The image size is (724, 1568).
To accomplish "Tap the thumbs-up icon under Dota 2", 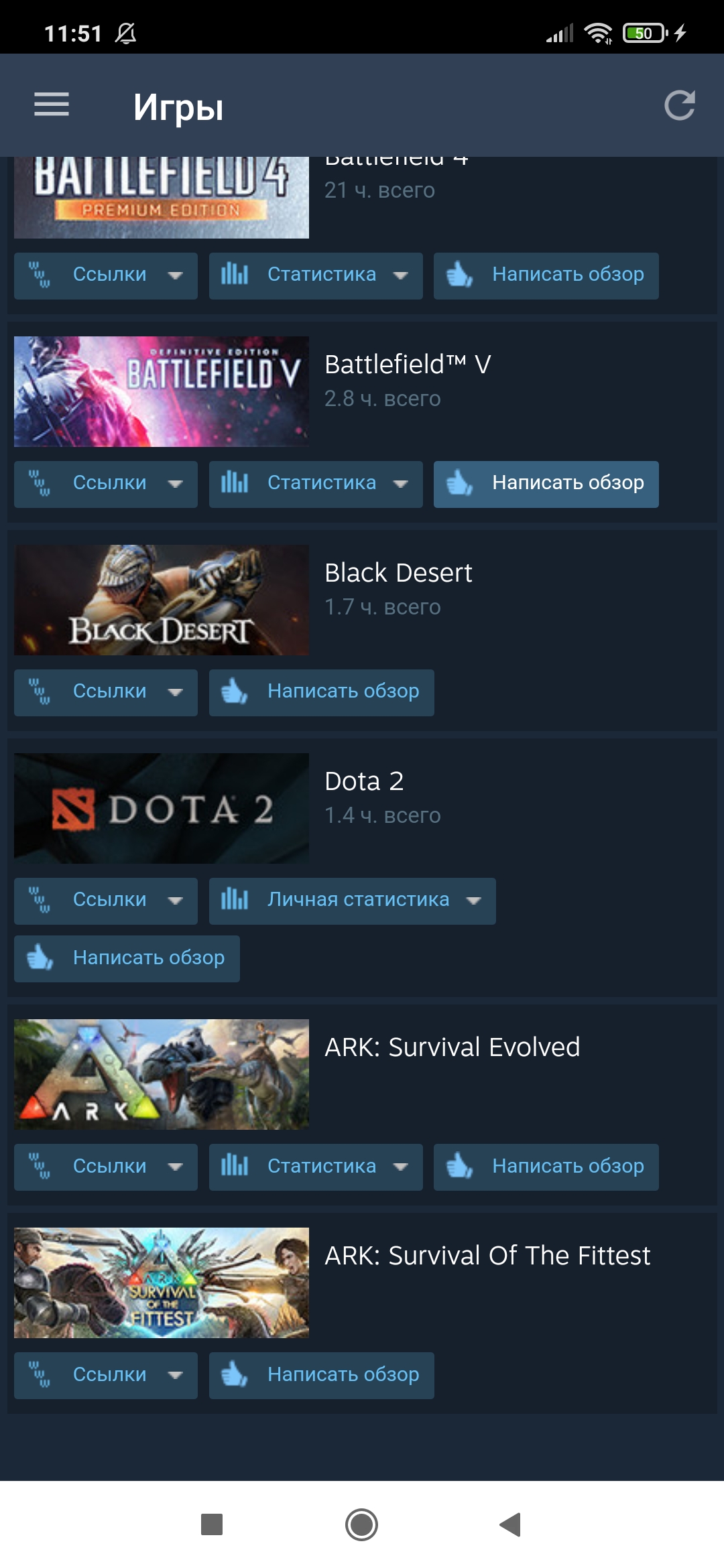I will click(40, 957).
